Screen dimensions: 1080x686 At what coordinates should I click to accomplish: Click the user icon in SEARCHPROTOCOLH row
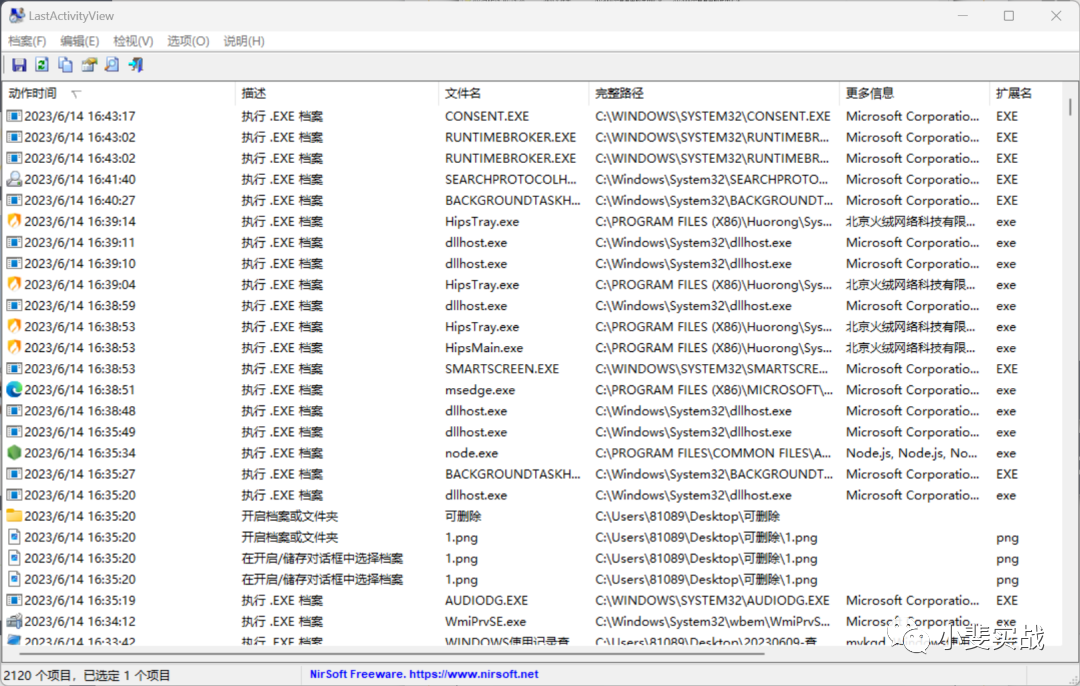coord(14,179)
